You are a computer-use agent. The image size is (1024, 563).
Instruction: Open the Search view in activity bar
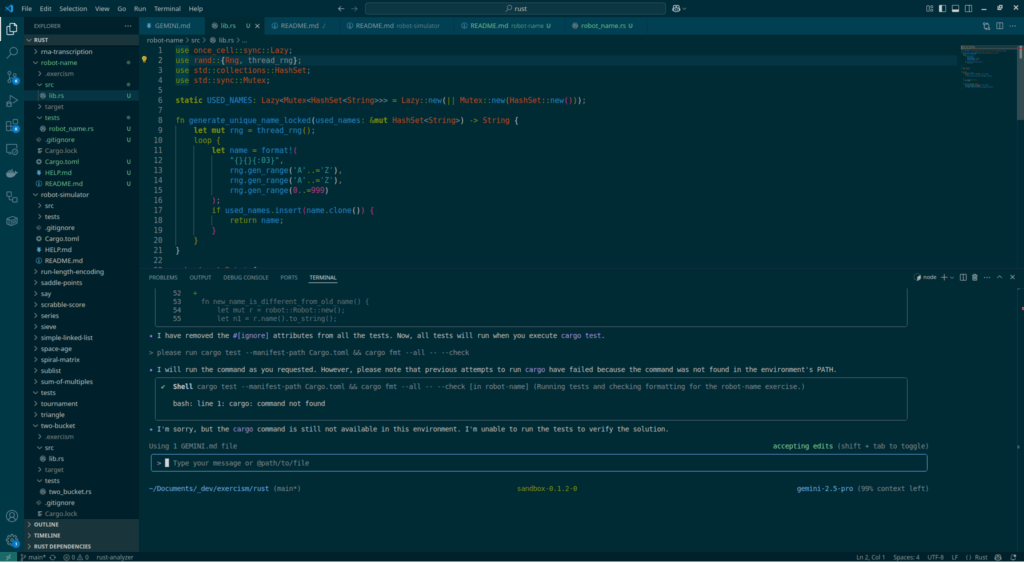pos(12,52)
